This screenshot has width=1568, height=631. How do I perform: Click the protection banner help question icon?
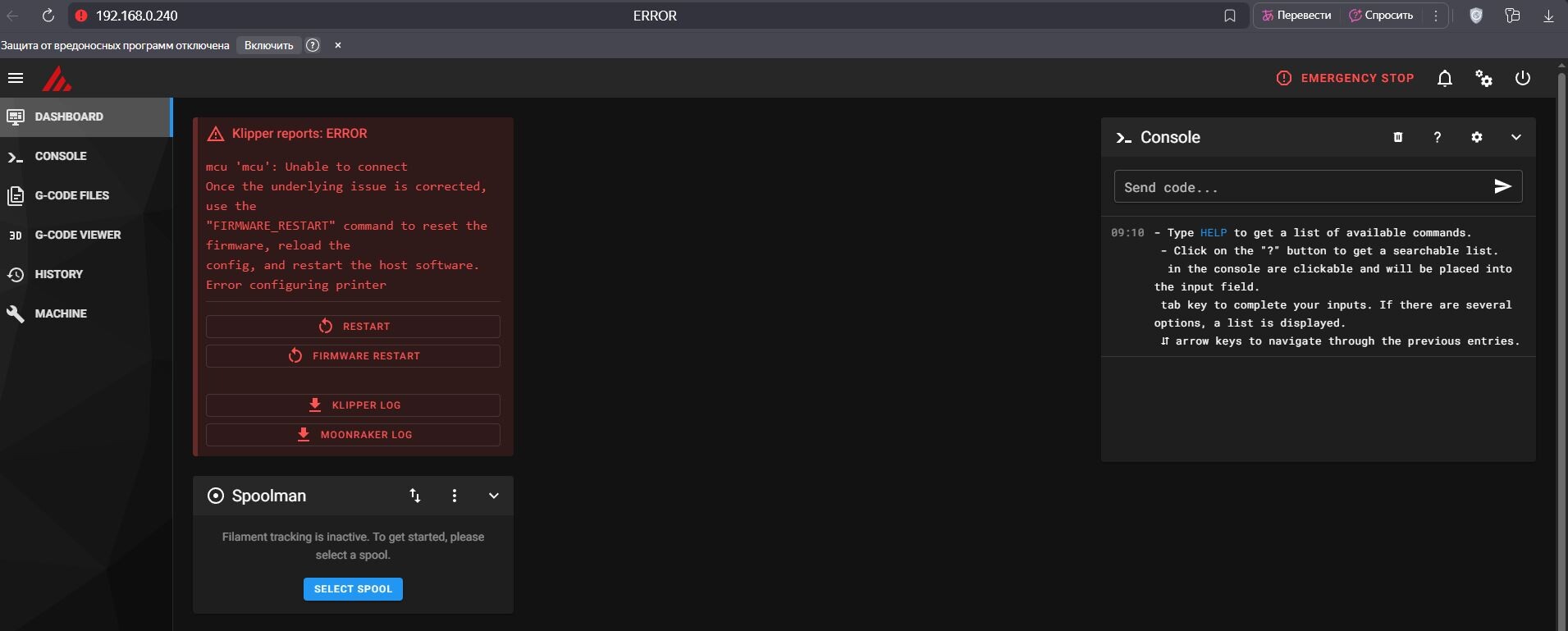click(313, 45)
